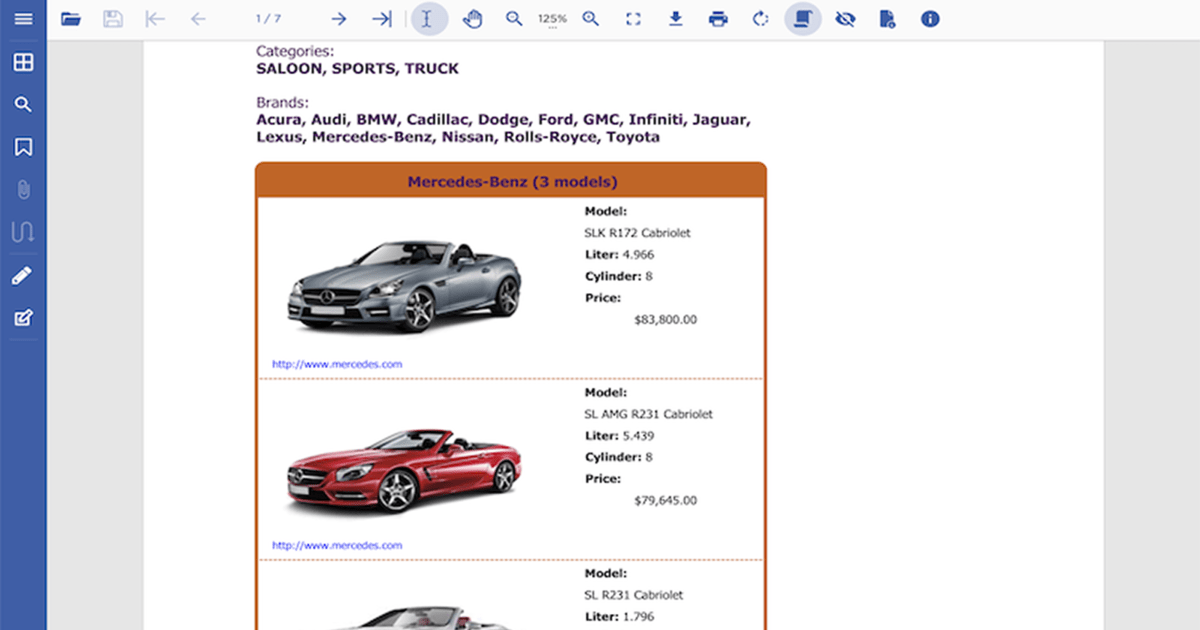Print the report

pyautogui.click(x=718, y=19)
